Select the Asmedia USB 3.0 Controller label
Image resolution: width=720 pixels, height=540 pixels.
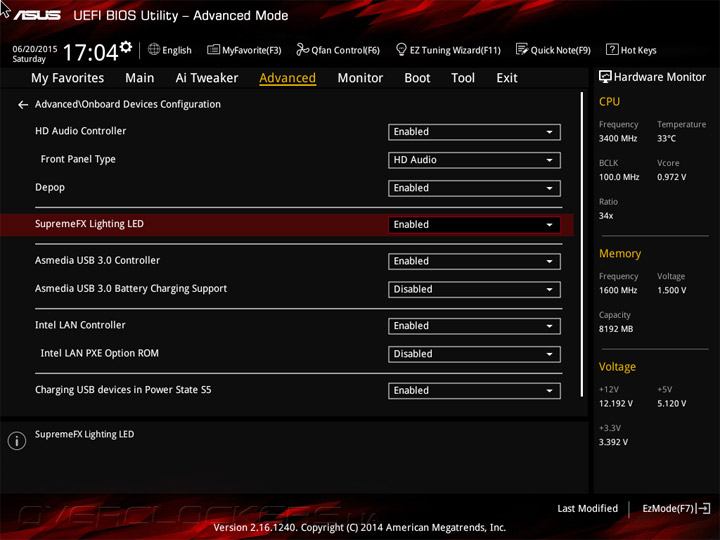coord(97,260)
